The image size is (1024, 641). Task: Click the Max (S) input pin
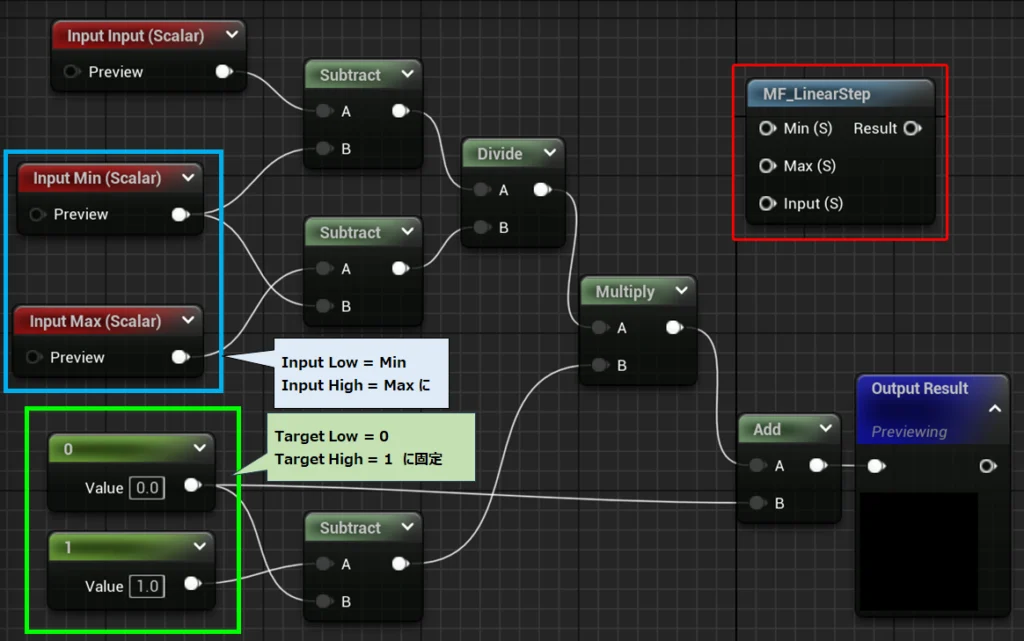767,166
